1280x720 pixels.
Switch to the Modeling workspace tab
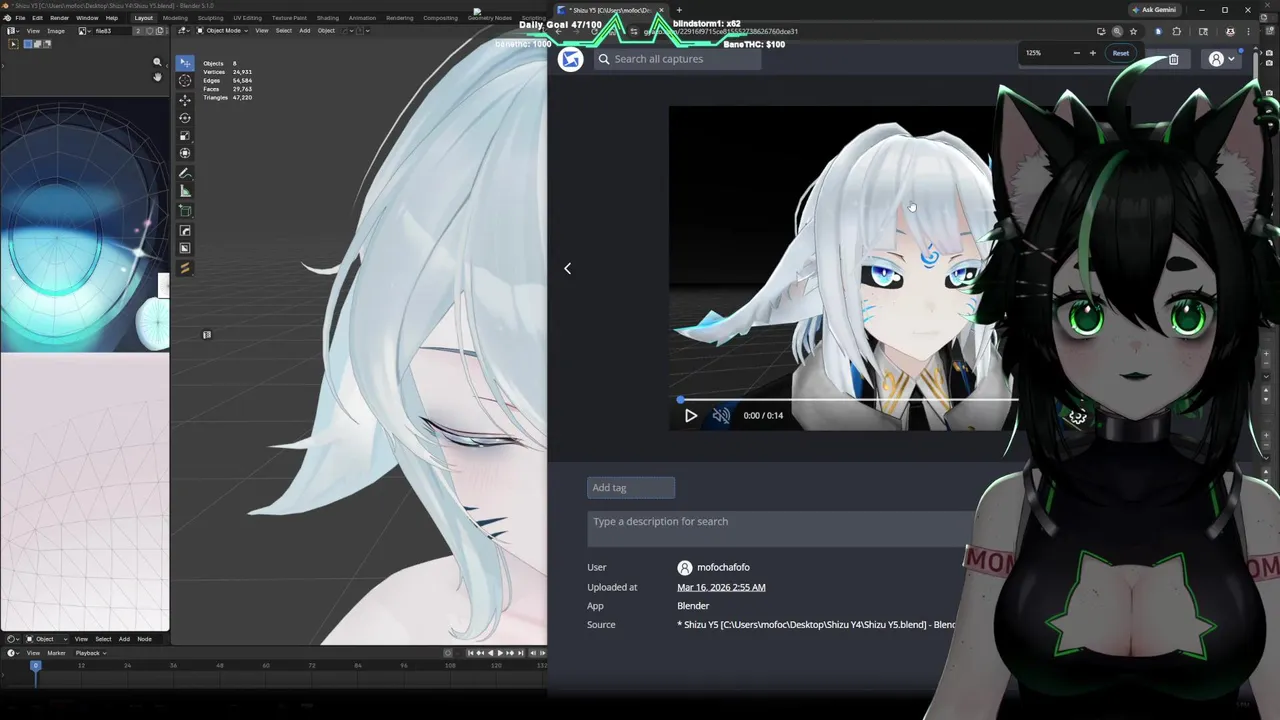coord(175,18)
